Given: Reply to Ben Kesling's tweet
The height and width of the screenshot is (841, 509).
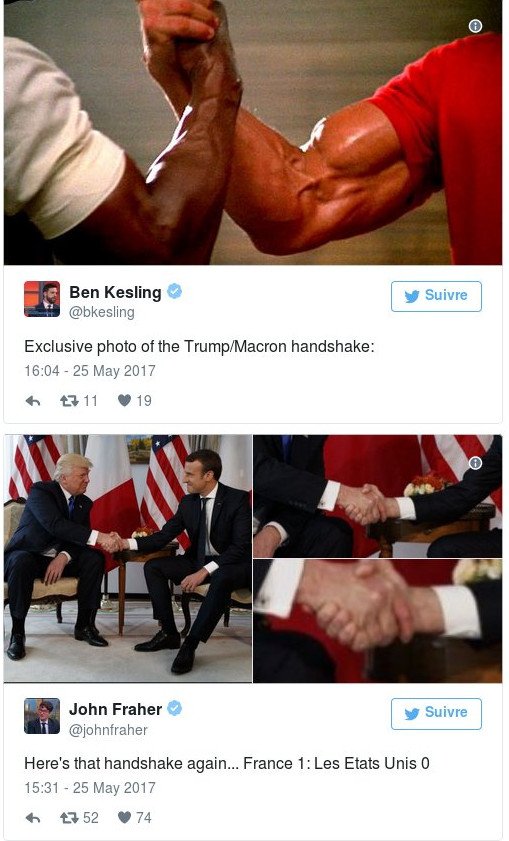Looking at the screenshot, I should pos(33,401).
